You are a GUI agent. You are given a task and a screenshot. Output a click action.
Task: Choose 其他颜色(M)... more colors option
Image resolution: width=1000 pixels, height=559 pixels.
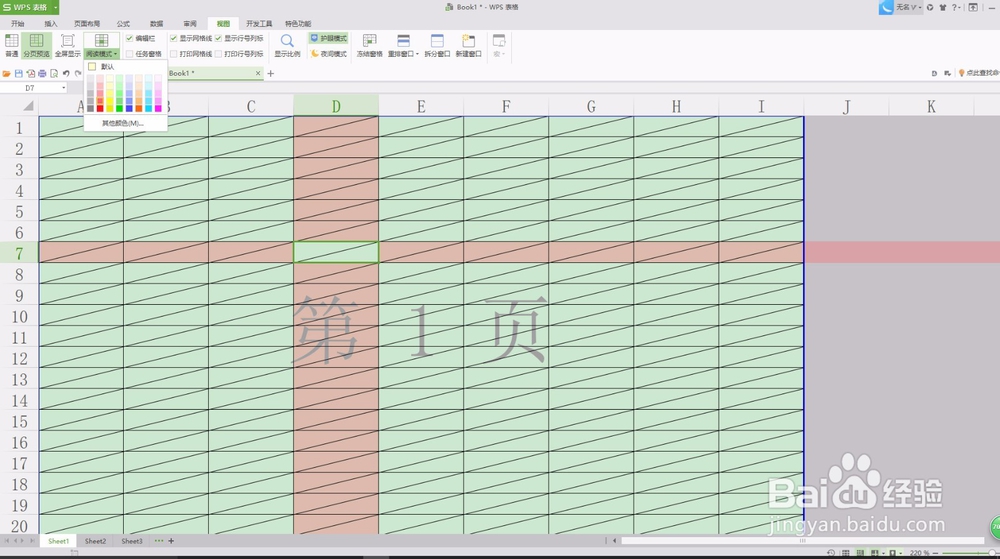point(122,123)
